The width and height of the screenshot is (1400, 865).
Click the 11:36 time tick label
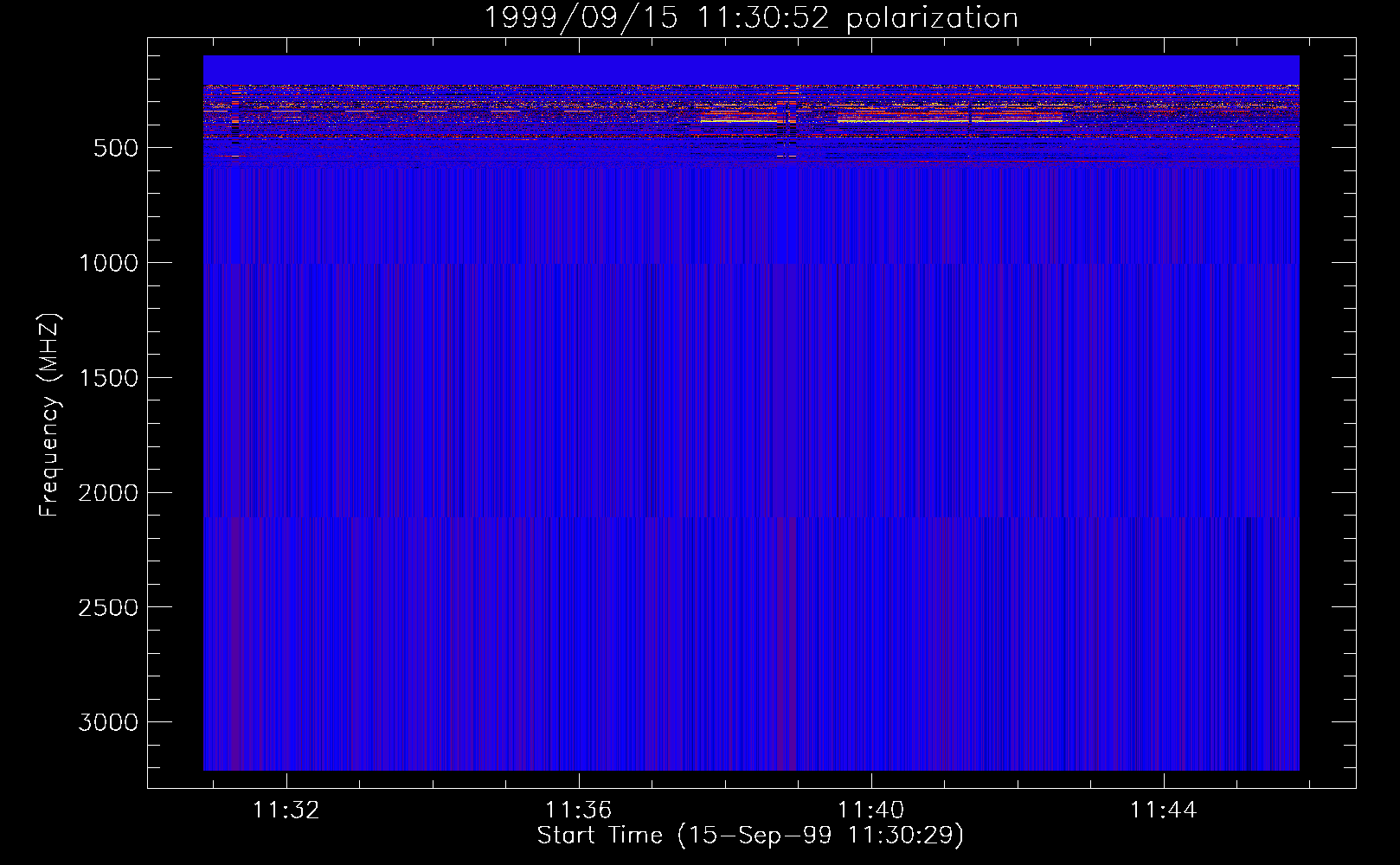pyautogui.click(x=578, y=811)
